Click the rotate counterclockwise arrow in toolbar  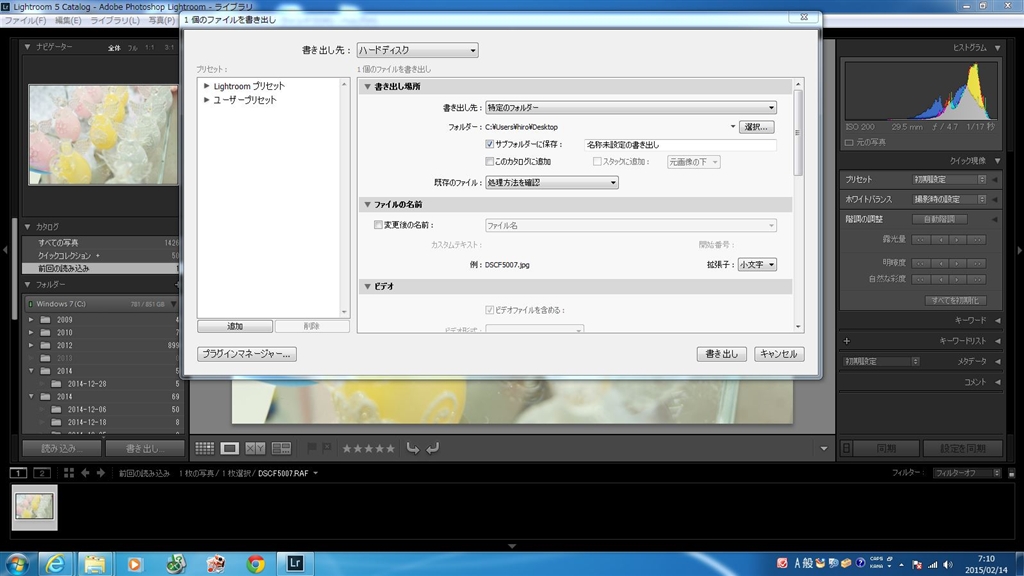[x=413, y=448]
